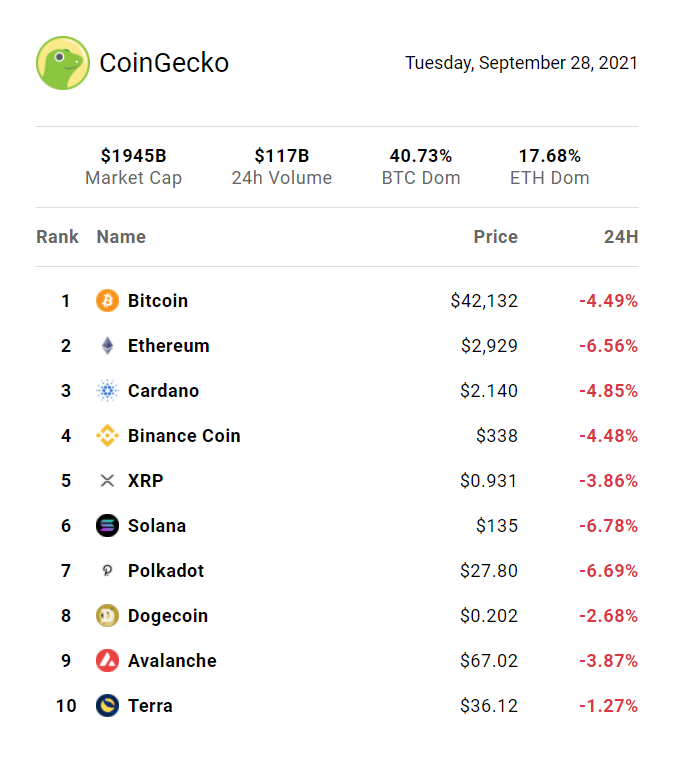Click the $1945B Market Cap figure
Image resolution: width=674 pixels, height=775 pixels.
pos(133,156)
